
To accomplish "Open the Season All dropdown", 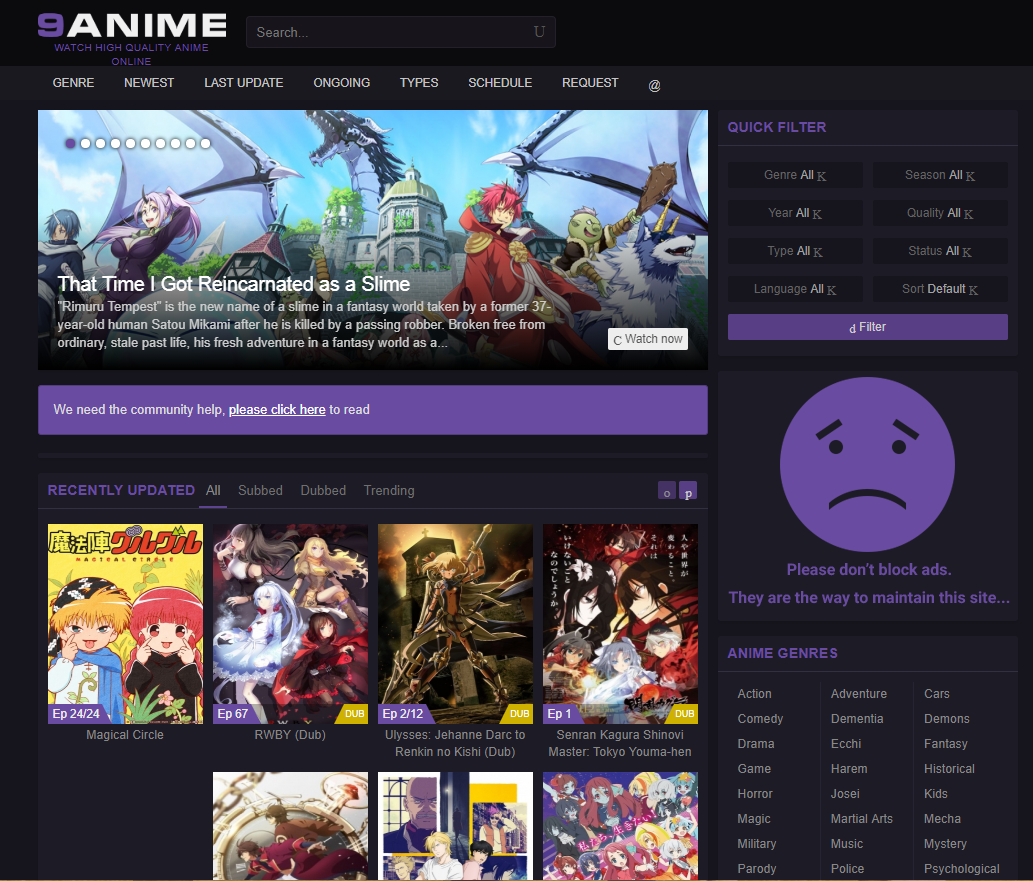I will click(940, 175).
